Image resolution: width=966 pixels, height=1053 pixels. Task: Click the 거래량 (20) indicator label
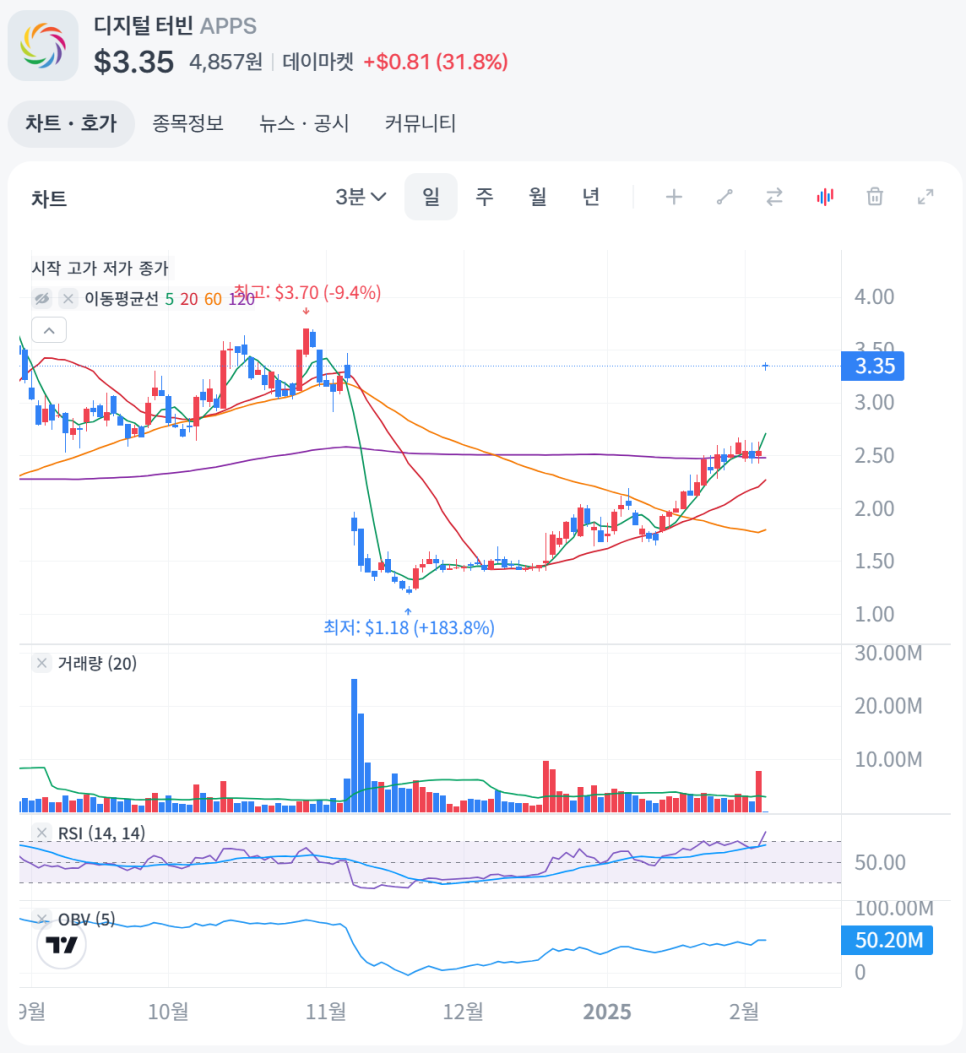pyautogui.click(x=97, y=663)
